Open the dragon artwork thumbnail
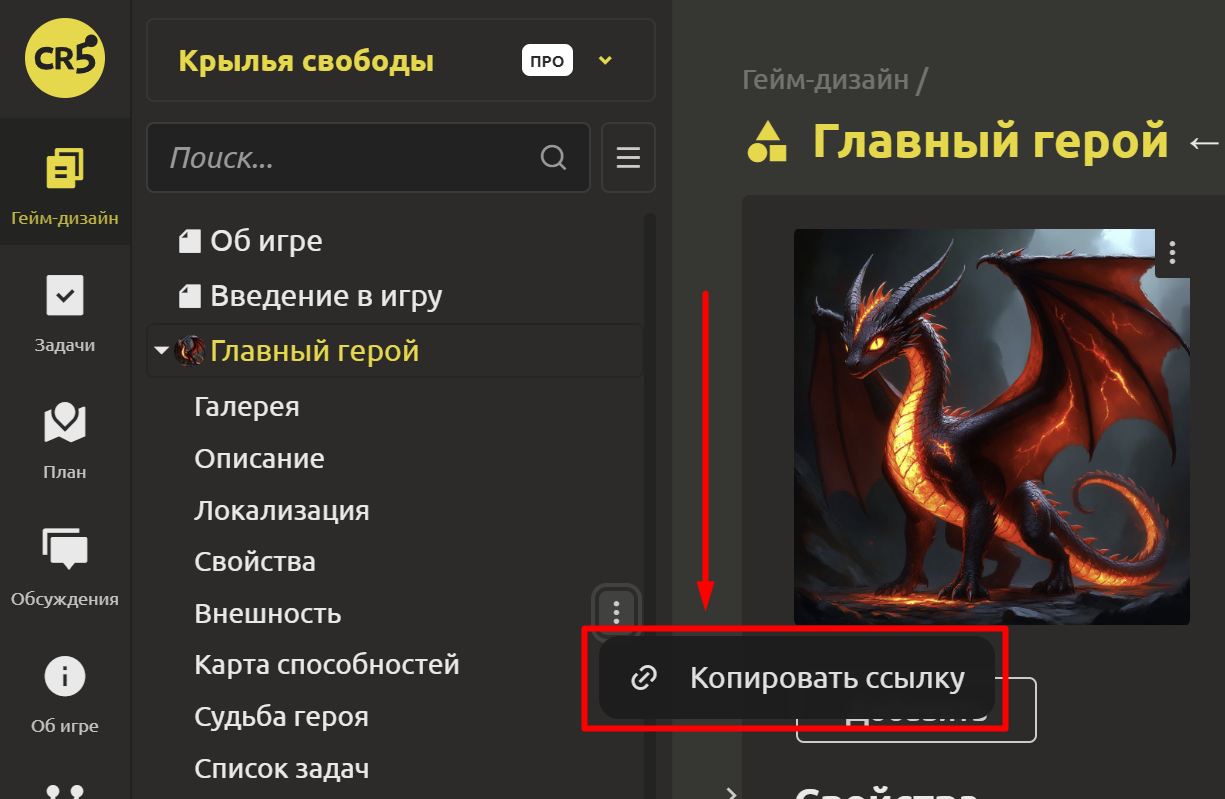The height and width of the screenshot is (799, 1225). click(x=992, y=427)
